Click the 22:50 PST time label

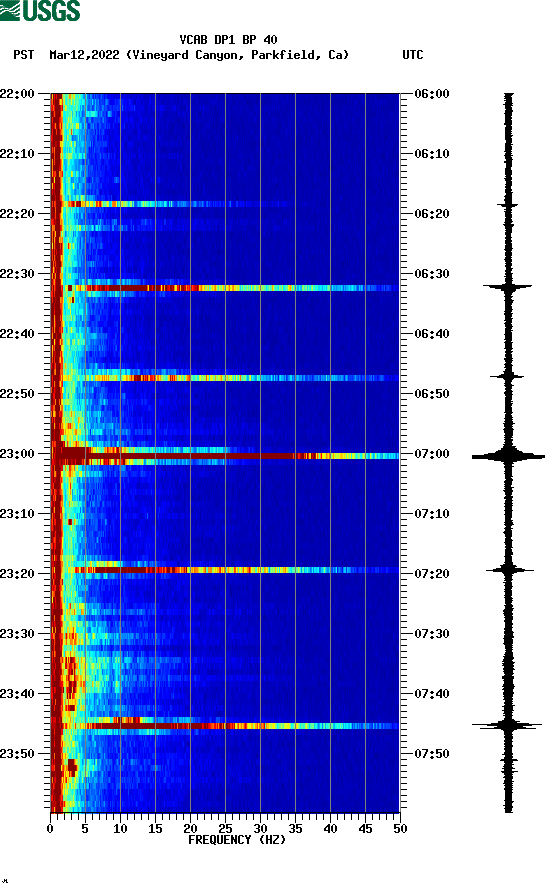pyautogui.click(x=17, y=394)
